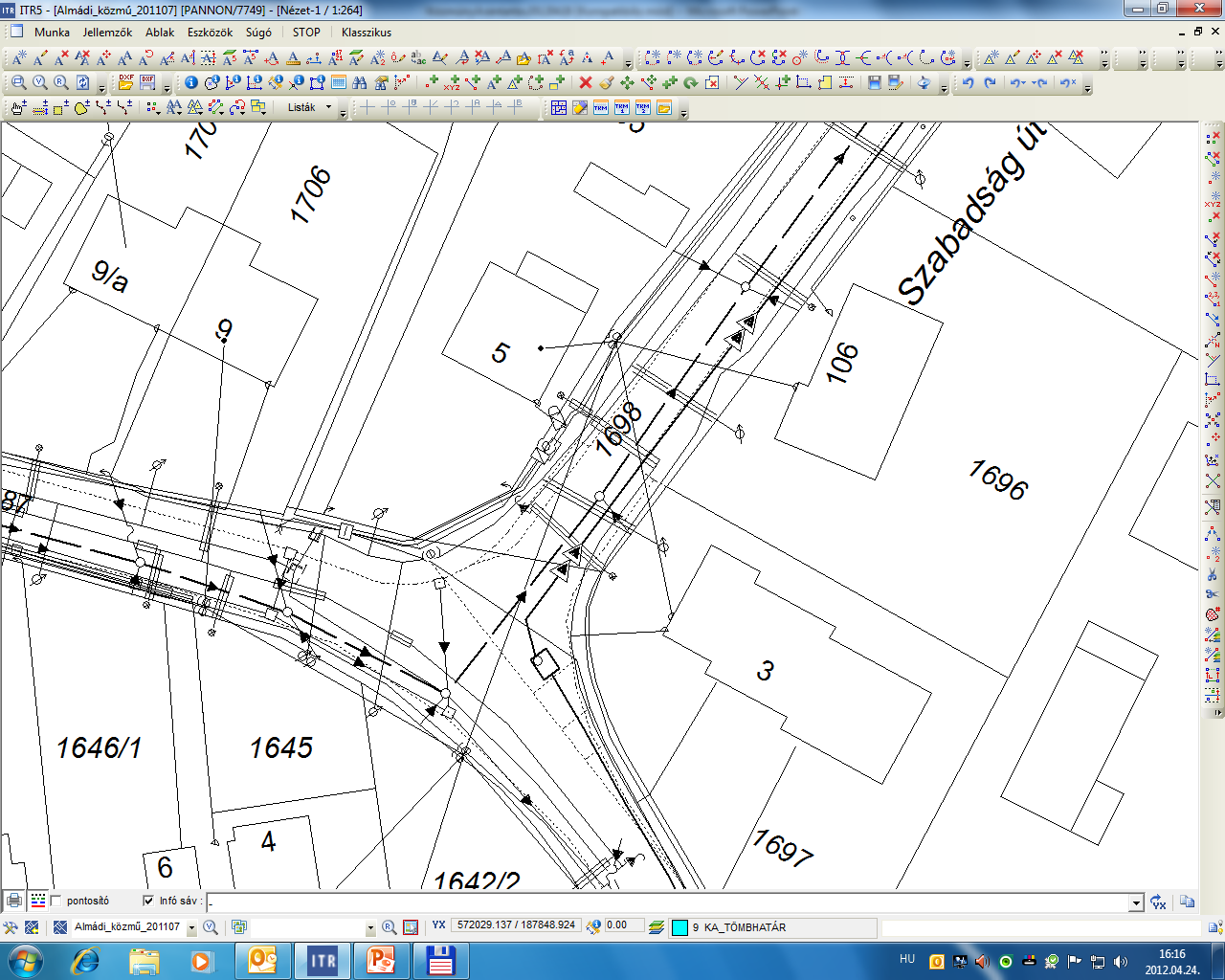1225x980 pixels.
Task: Click red X delete tool
Action: click(x=585, y=82)
